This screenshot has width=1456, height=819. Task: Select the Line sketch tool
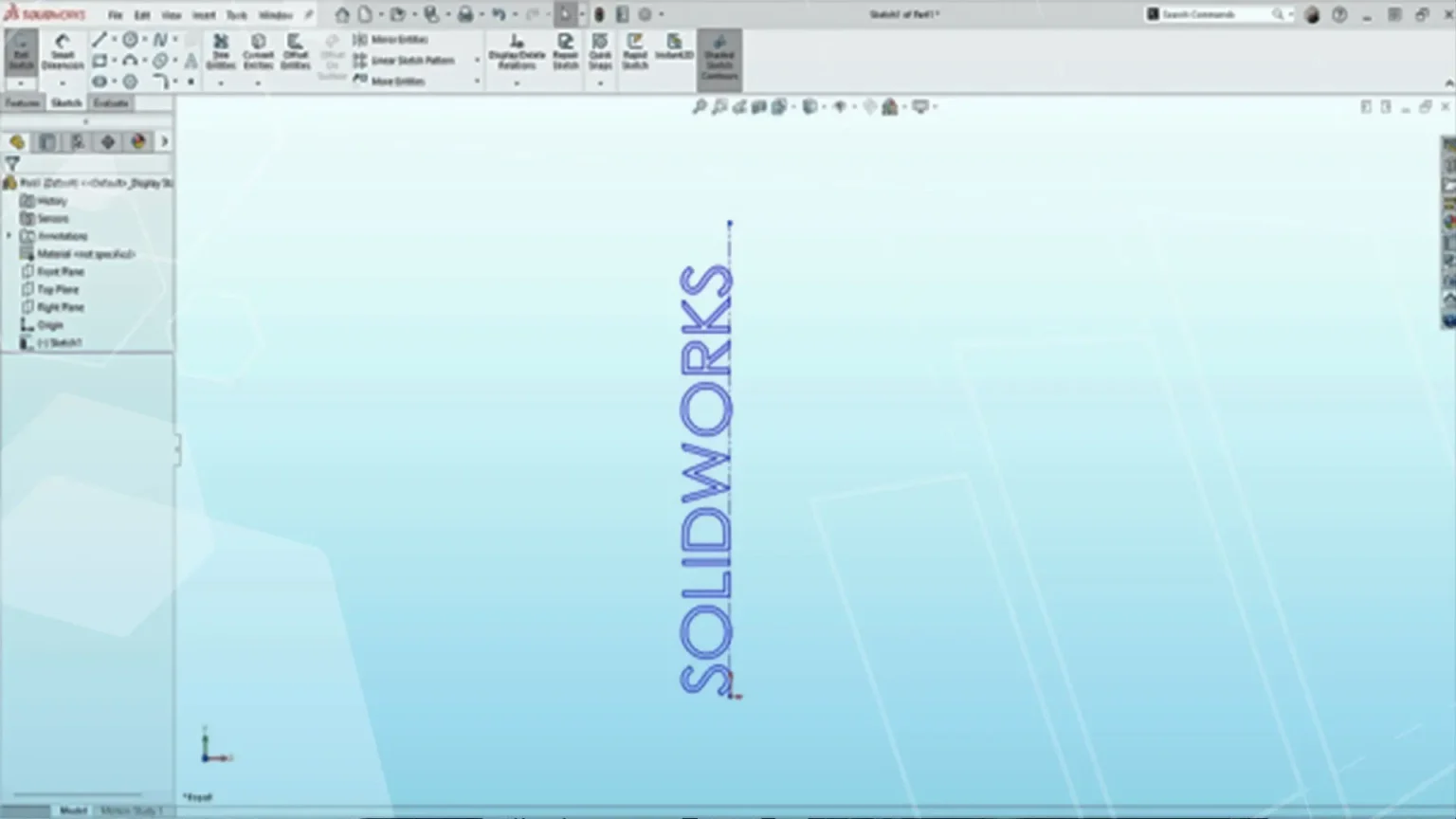point(99,40)
